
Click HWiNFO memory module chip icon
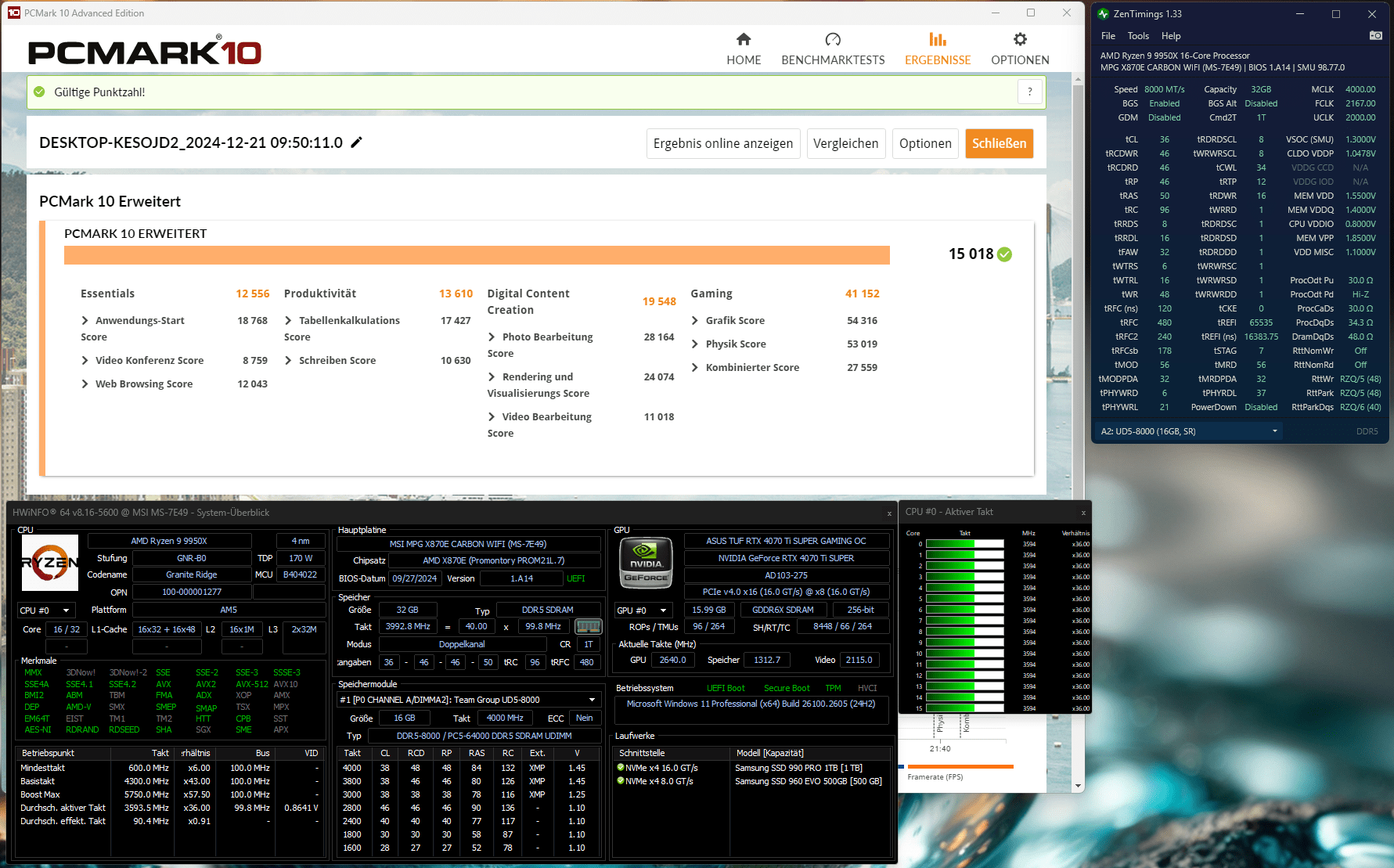[x=588, y=626]
